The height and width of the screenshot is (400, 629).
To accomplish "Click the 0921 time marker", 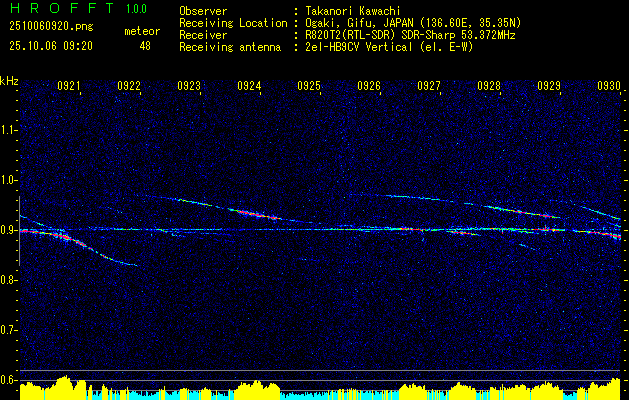I will tap(69, 87).
